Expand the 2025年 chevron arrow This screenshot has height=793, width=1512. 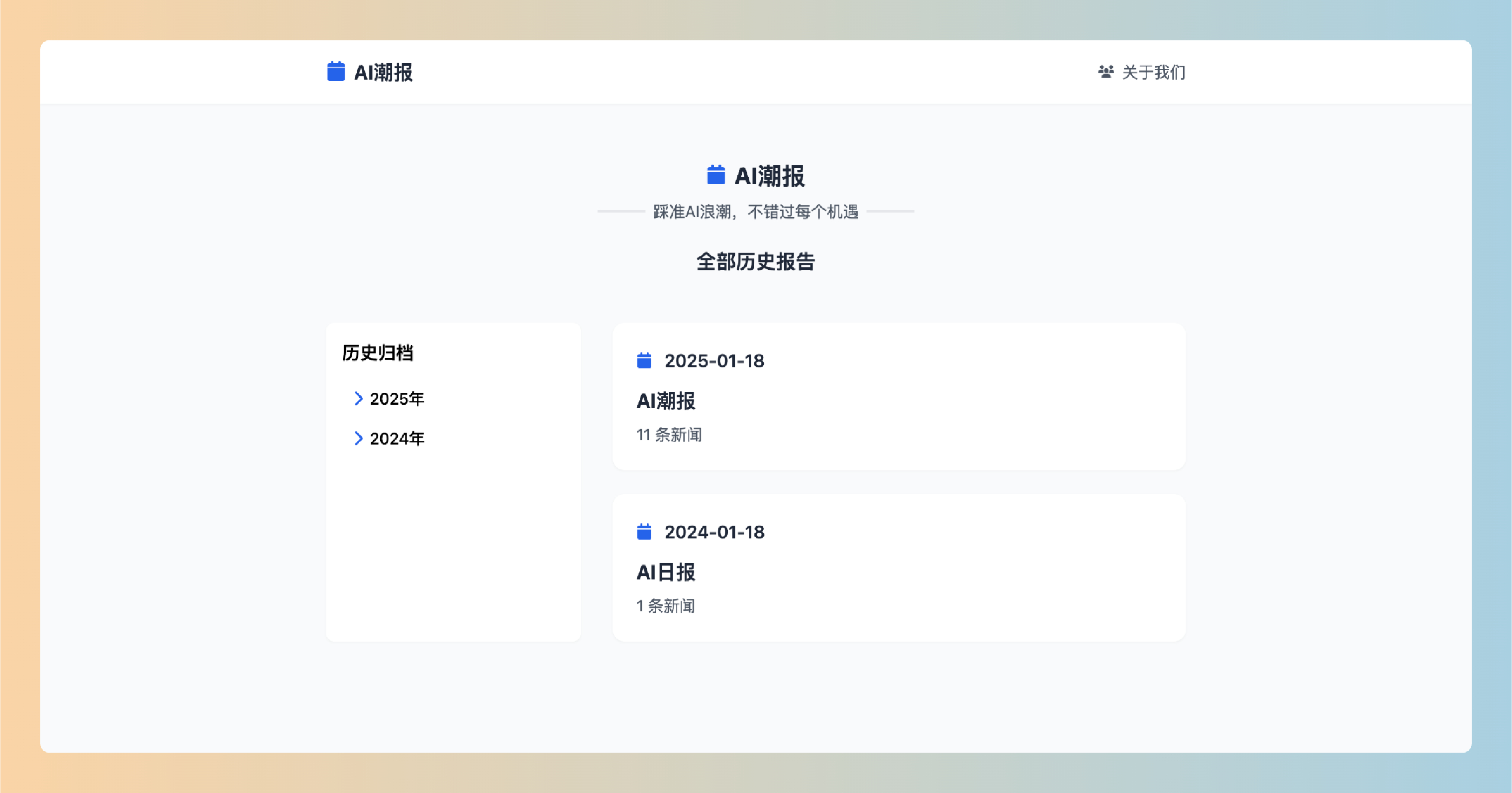pos(358,399)
